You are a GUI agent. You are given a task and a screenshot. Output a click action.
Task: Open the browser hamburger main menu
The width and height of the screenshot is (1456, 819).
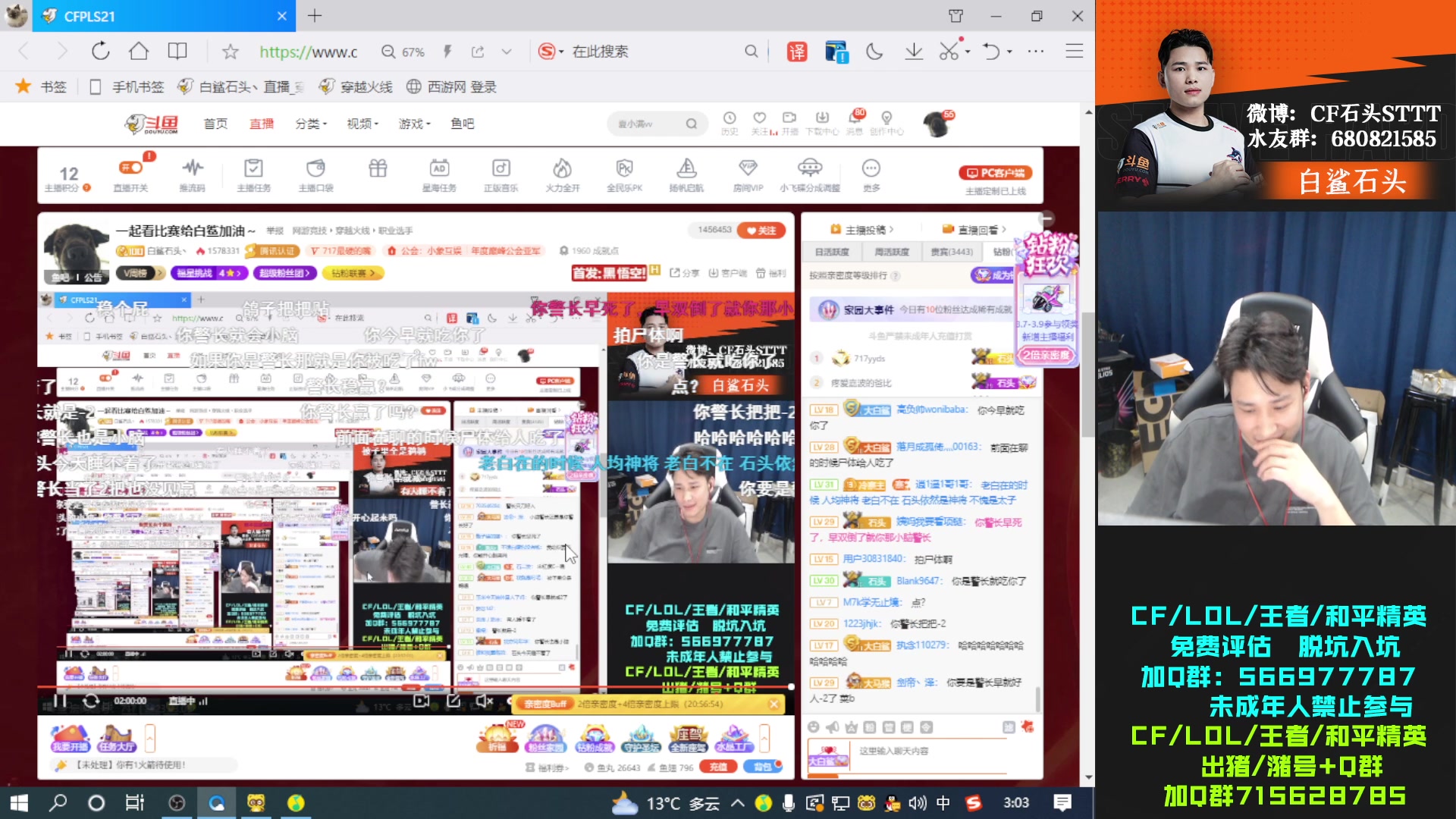coord(1074,52)
